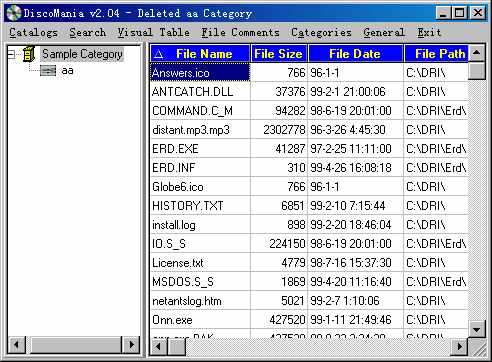Select the Sample Category tree label
Screen dimensions: 492x362
(82, 54)
